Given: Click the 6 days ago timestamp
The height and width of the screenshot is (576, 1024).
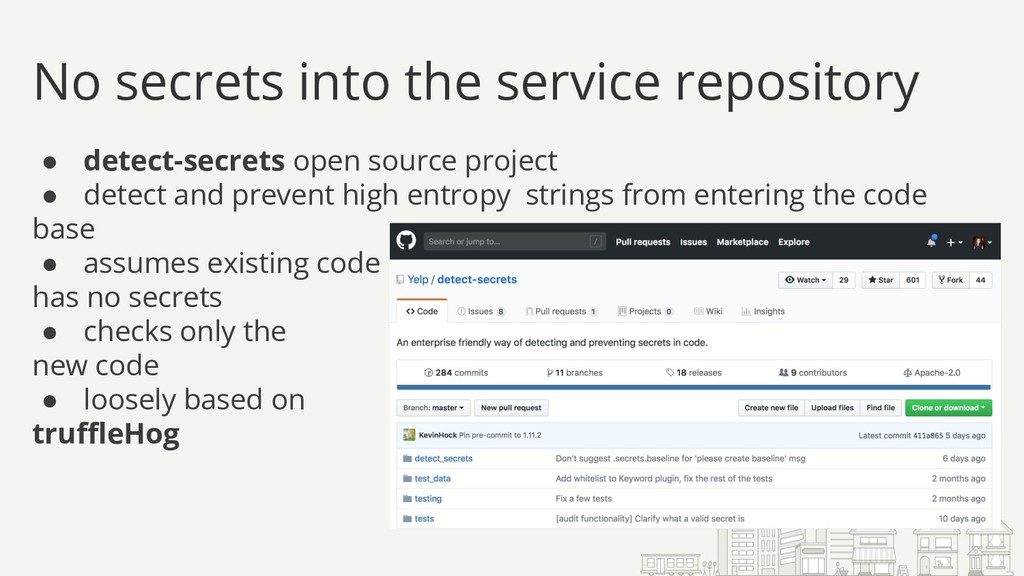Looking at the screenshot, I should pos(963,459).
